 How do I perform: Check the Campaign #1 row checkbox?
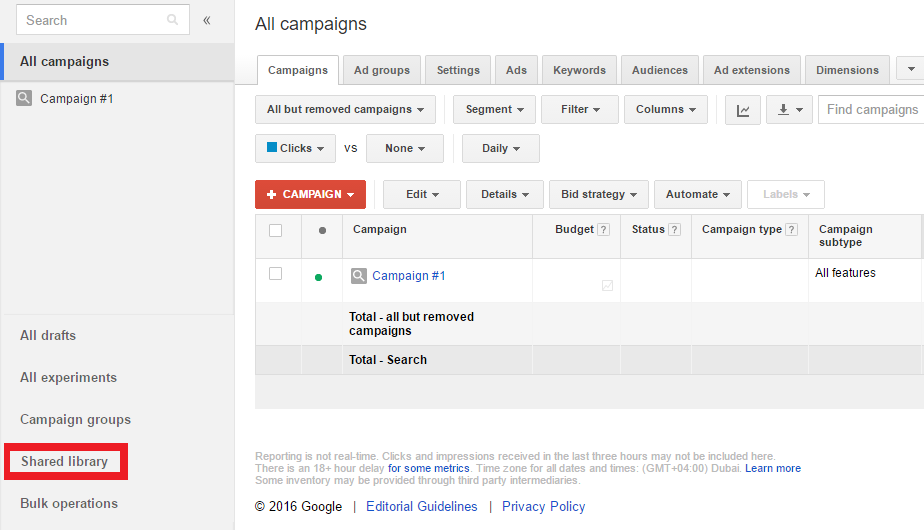[x=276, y=274]
